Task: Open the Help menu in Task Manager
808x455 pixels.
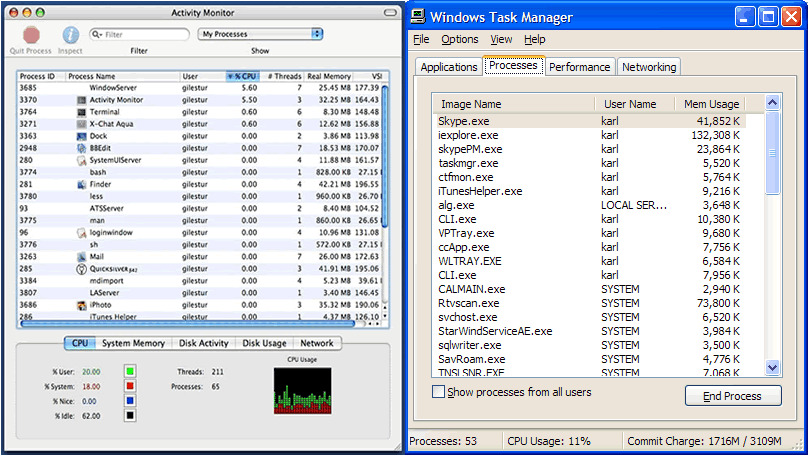Action: click(x=535, y=39)
